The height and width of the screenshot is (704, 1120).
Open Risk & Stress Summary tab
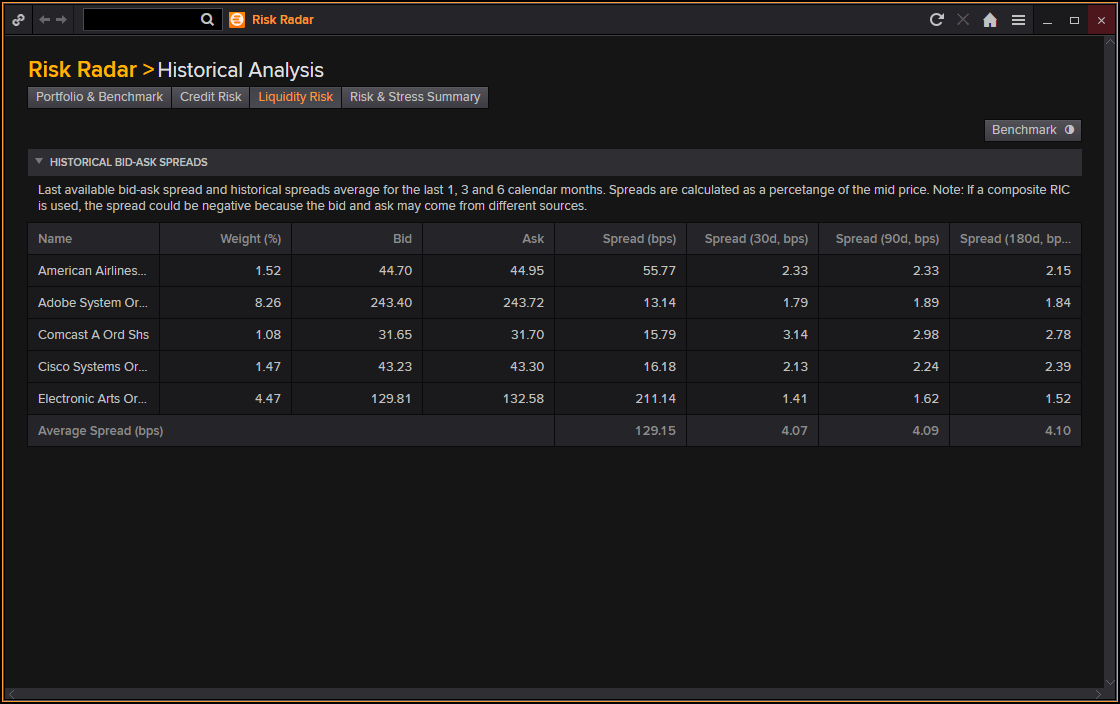click(415, 97)
